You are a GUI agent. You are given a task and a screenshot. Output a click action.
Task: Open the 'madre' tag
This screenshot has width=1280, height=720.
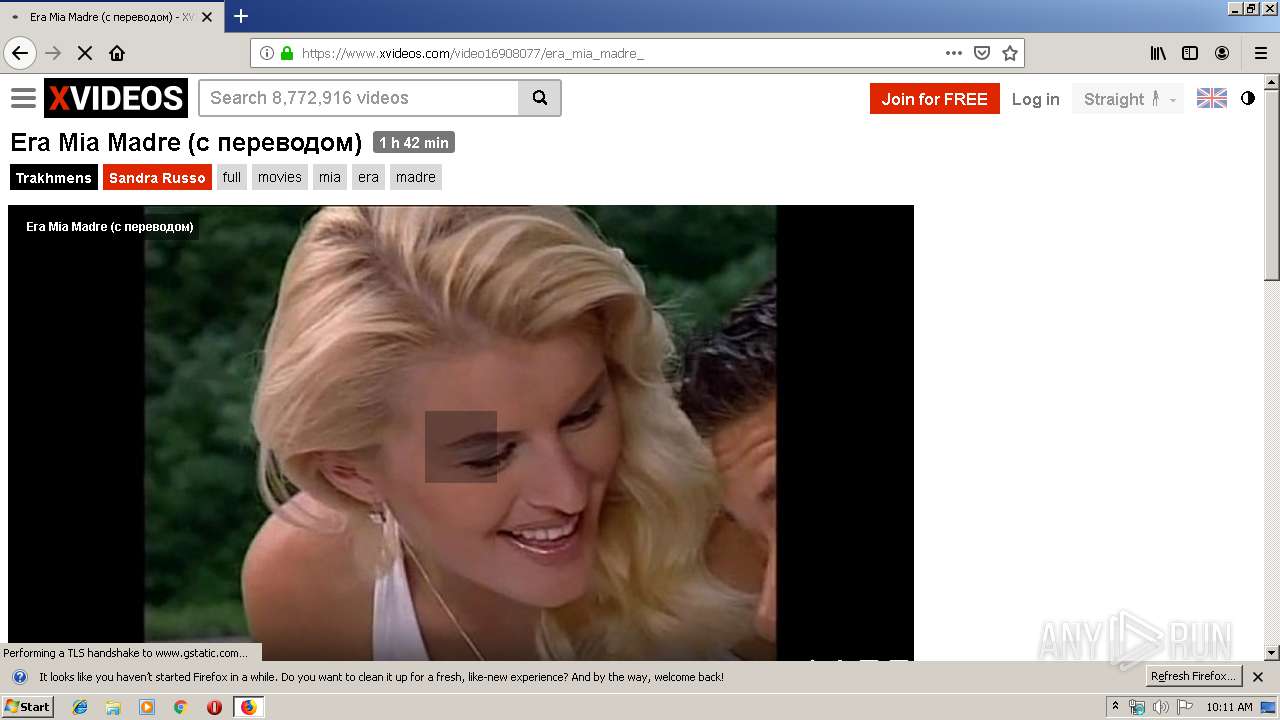(416, 177)
